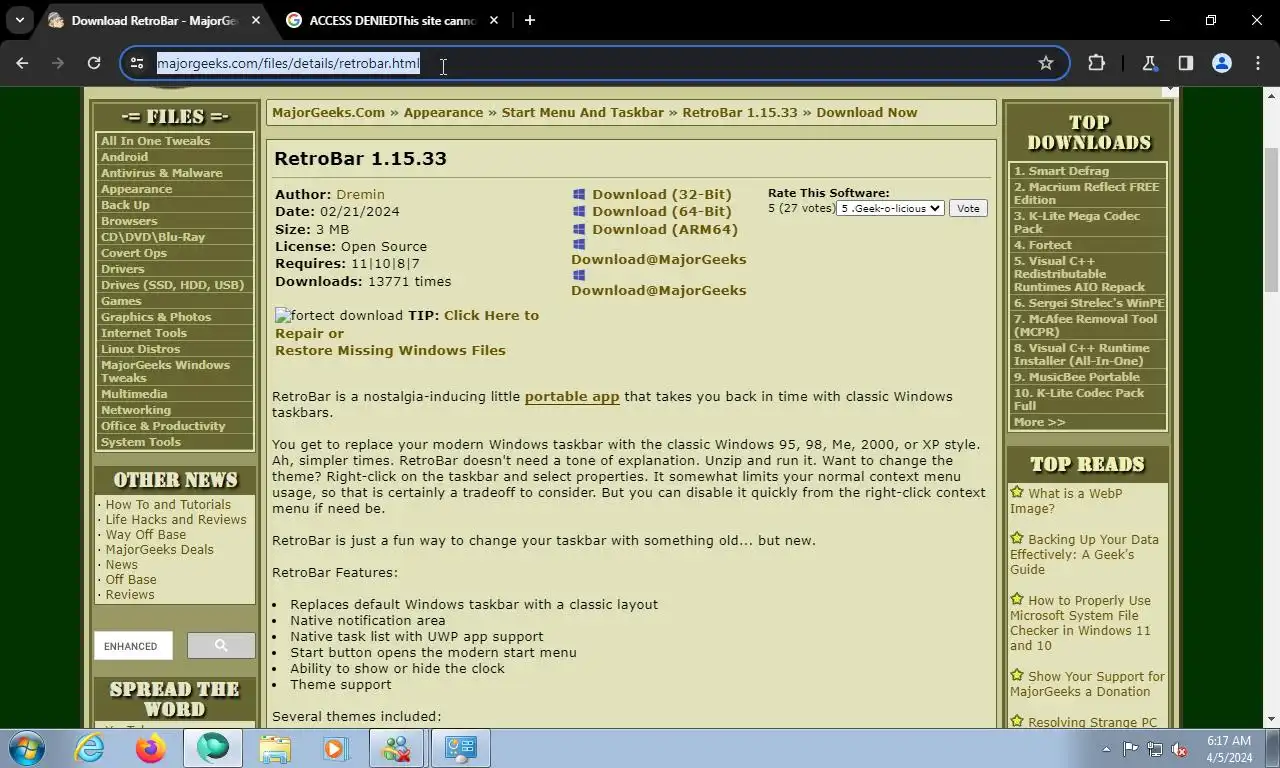This screenshot has height=768, width=1280.
Task: Select the Download RetroBar tab
Action: coord(154,20)
